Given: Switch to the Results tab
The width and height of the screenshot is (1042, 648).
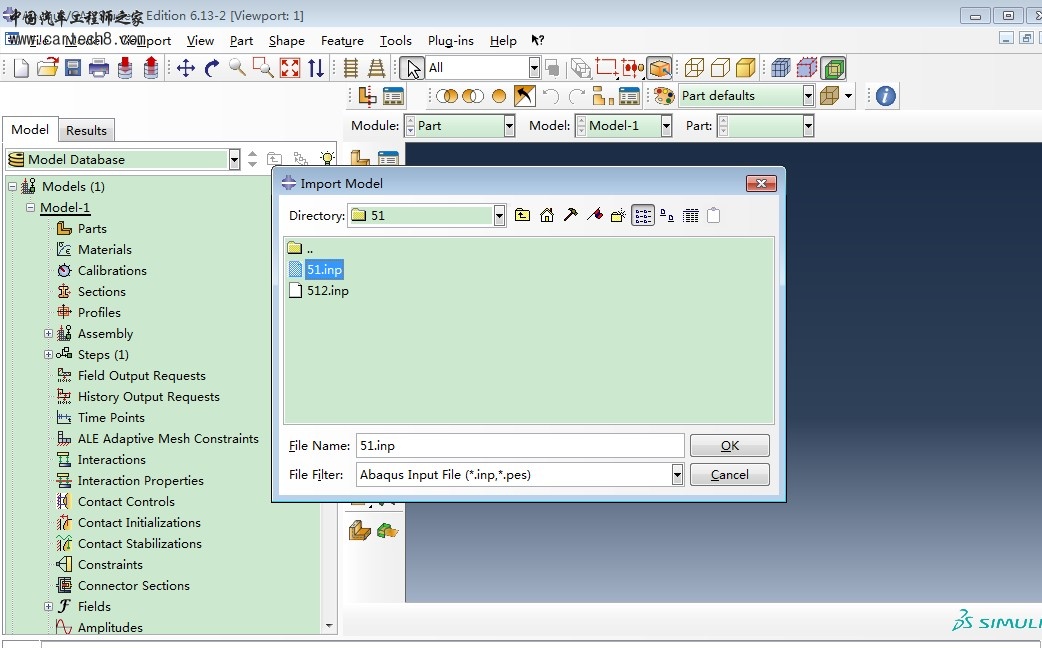Looking at the screenshot, I should (x=86, y=130).
